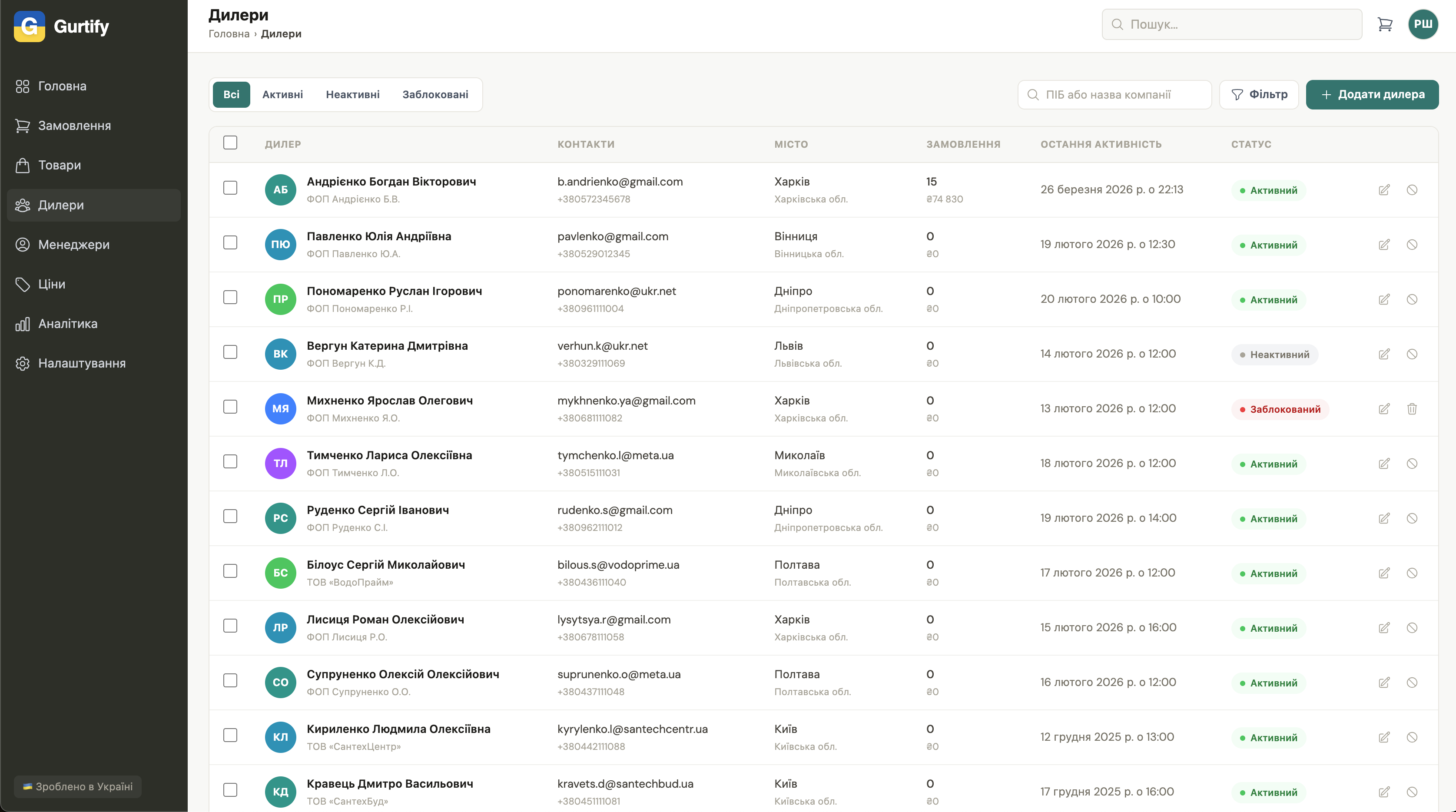Click ban icon for Тимченко Лариса Олексіївна

click(1411, 464)
